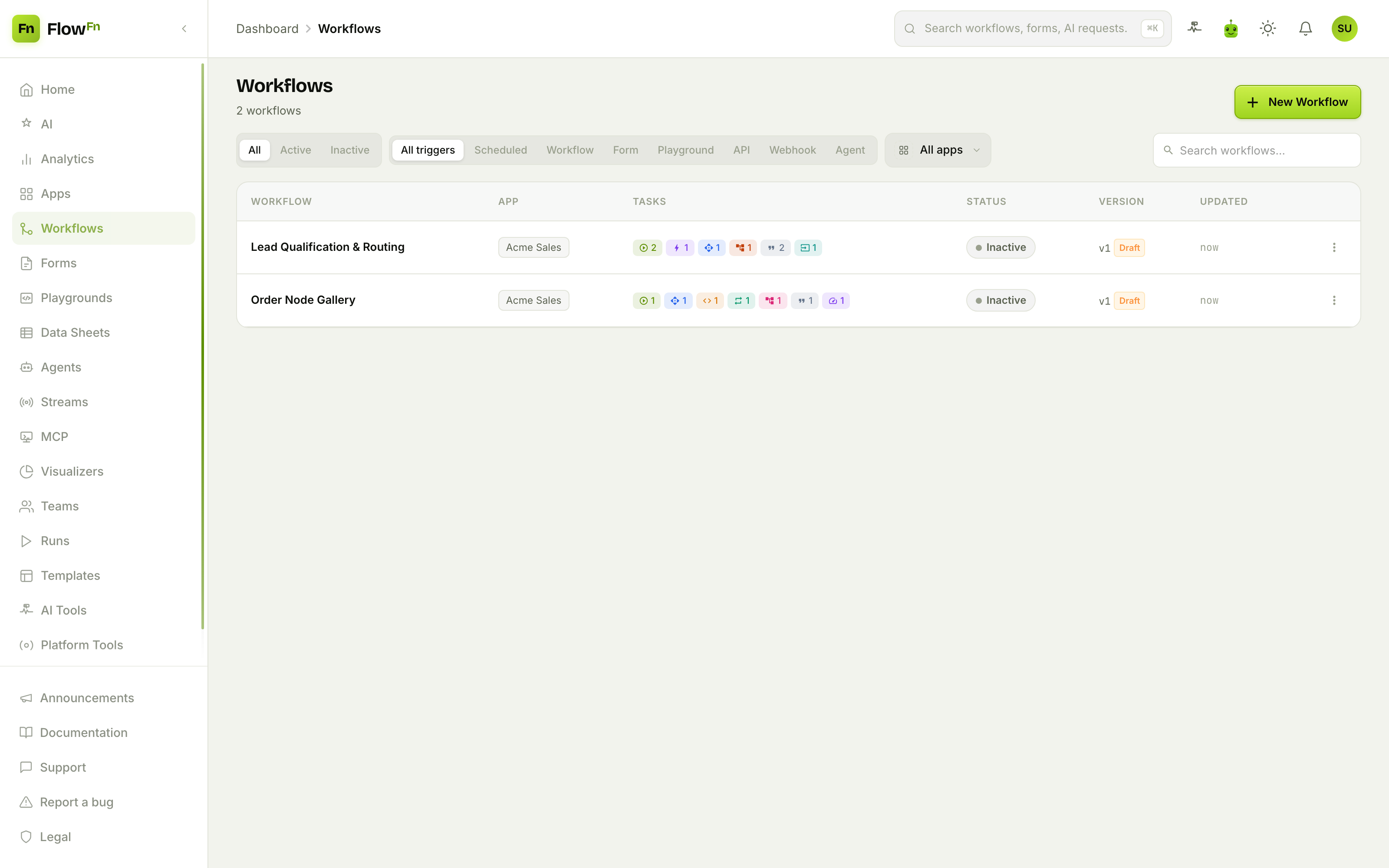Open Platform Tools
The height and width of the screenshot is (868, 1389).
click(103, 645)
